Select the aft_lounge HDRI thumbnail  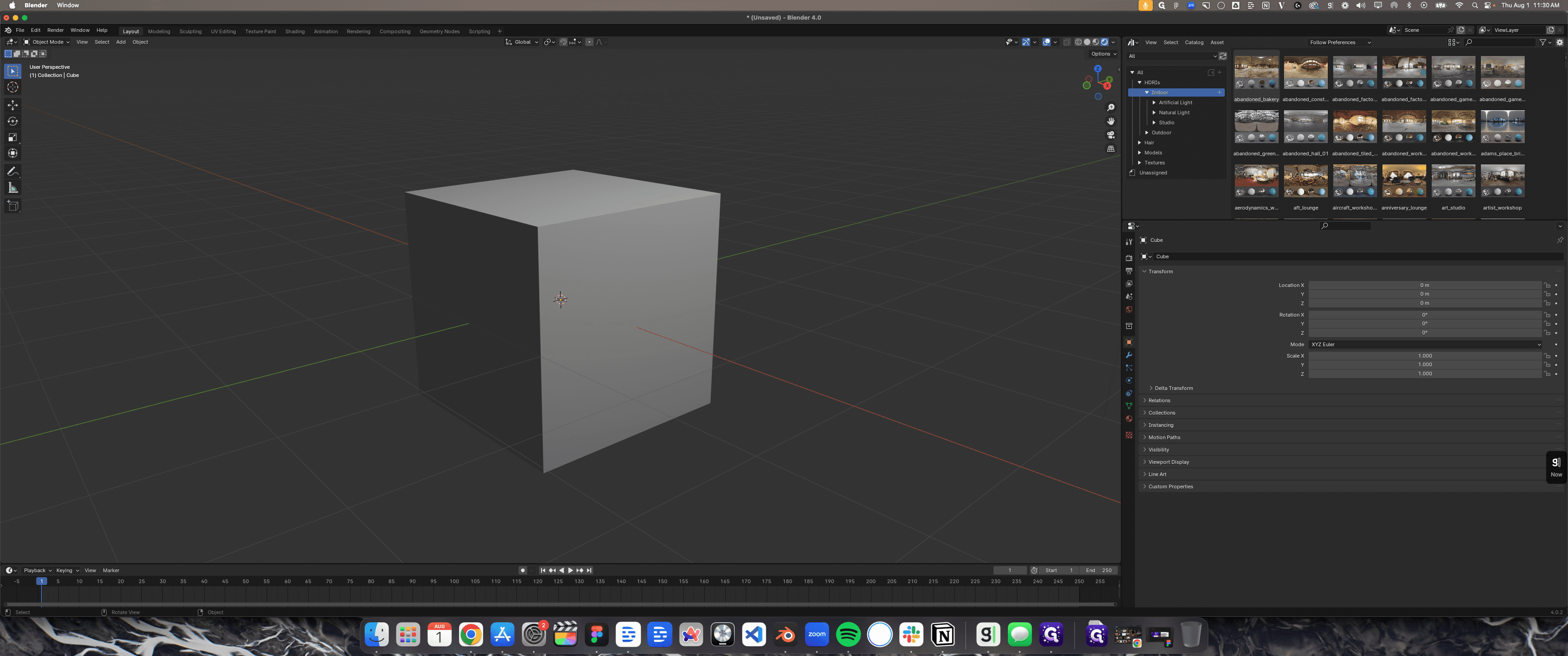1305,181
